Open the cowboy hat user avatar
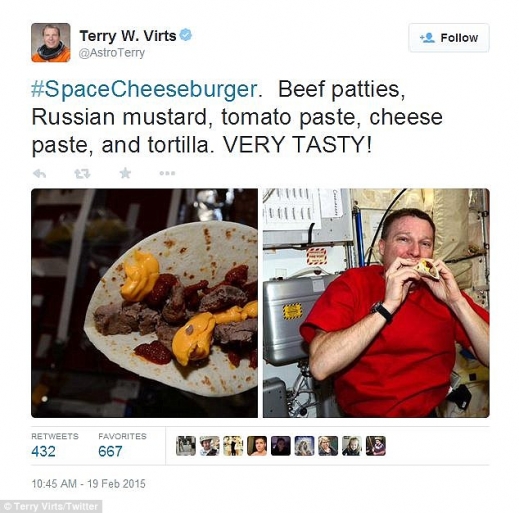The width and height of the screenshot is (519, 513). (210, 446)
